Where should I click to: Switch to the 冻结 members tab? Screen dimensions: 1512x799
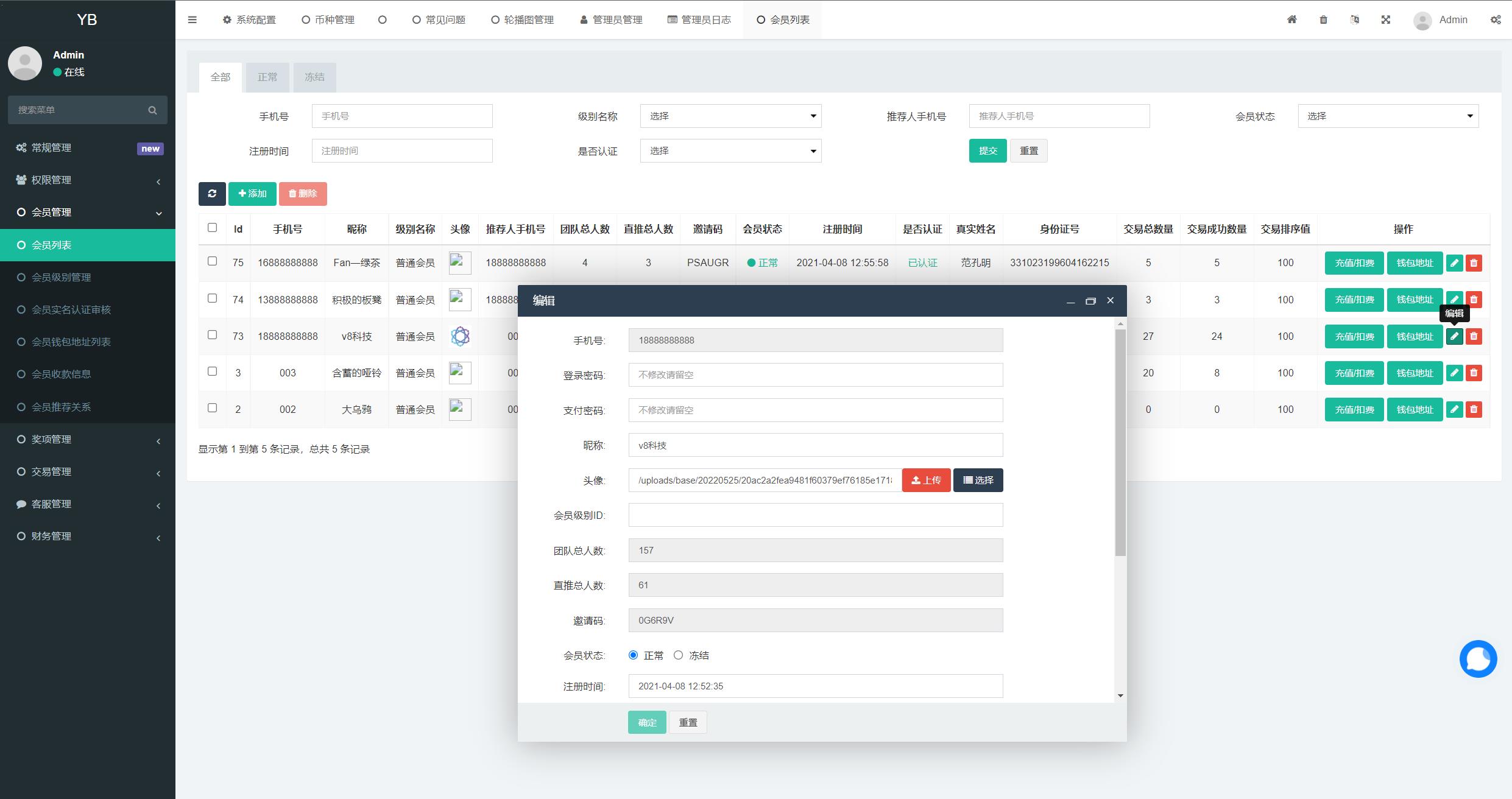pos(314,77)
